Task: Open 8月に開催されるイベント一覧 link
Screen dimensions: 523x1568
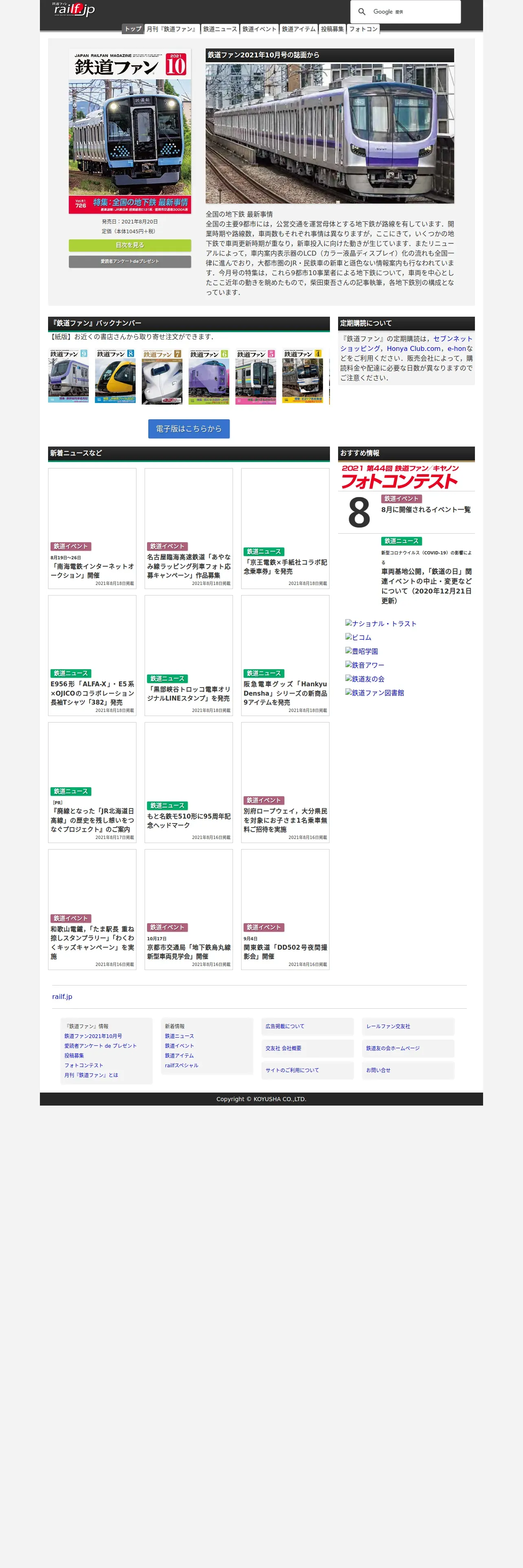Action: coord(426,510)
